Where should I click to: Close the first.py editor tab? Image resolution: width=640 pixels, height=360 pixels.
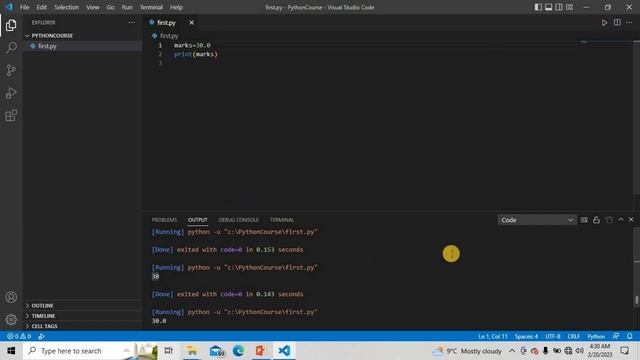[x=191, y=23]
